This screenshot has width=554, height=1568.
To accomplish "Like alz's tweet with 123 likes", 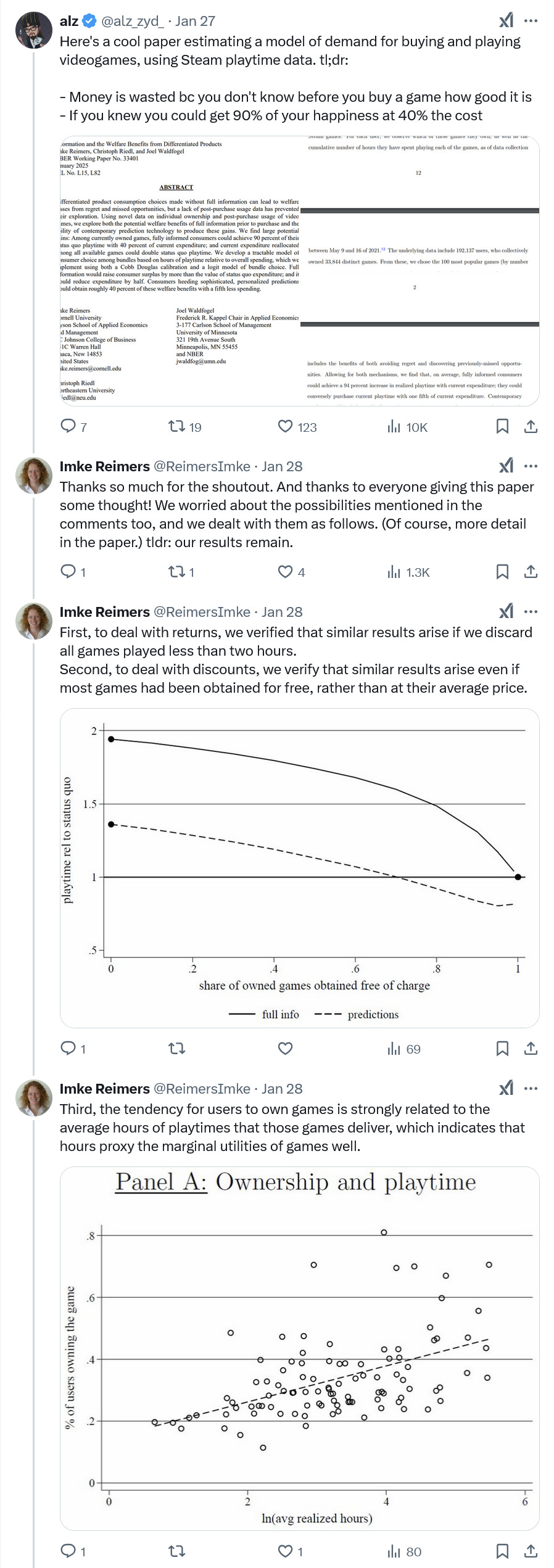I will click(297, 426).
